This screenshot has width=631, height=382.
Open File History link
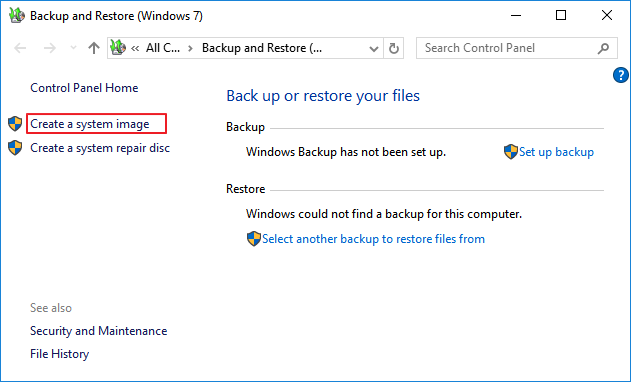point(60,354)
